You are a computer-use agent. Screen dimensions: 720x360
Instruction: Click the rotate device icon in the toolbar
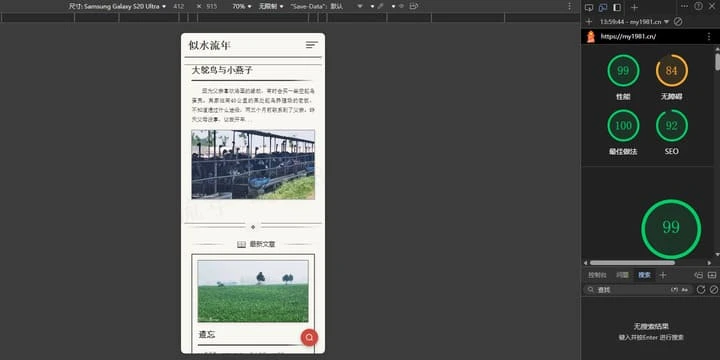414,6
